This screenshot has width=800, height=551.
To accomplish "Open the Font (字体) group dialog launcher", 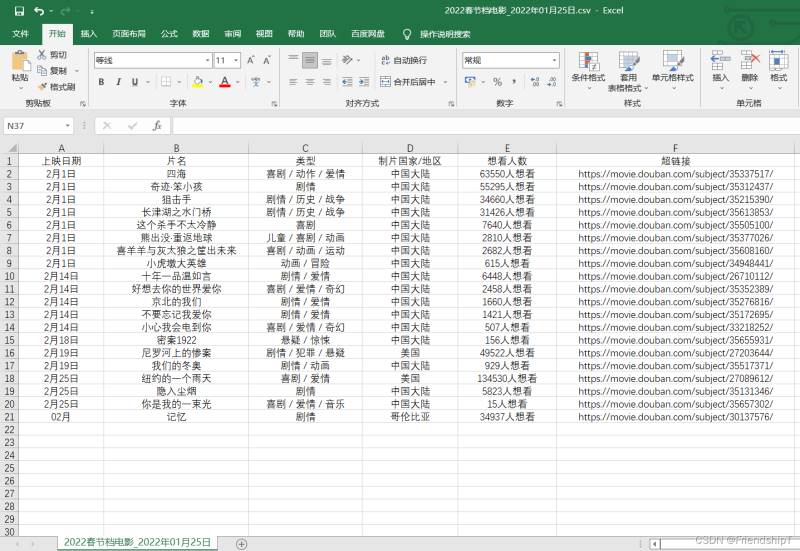I will (274, 104).
